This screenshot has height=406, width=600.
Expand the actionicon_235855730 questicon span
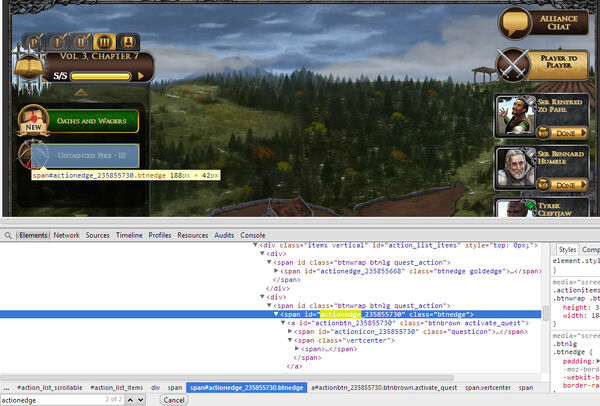pyautogui.click(x=290, y=331)
